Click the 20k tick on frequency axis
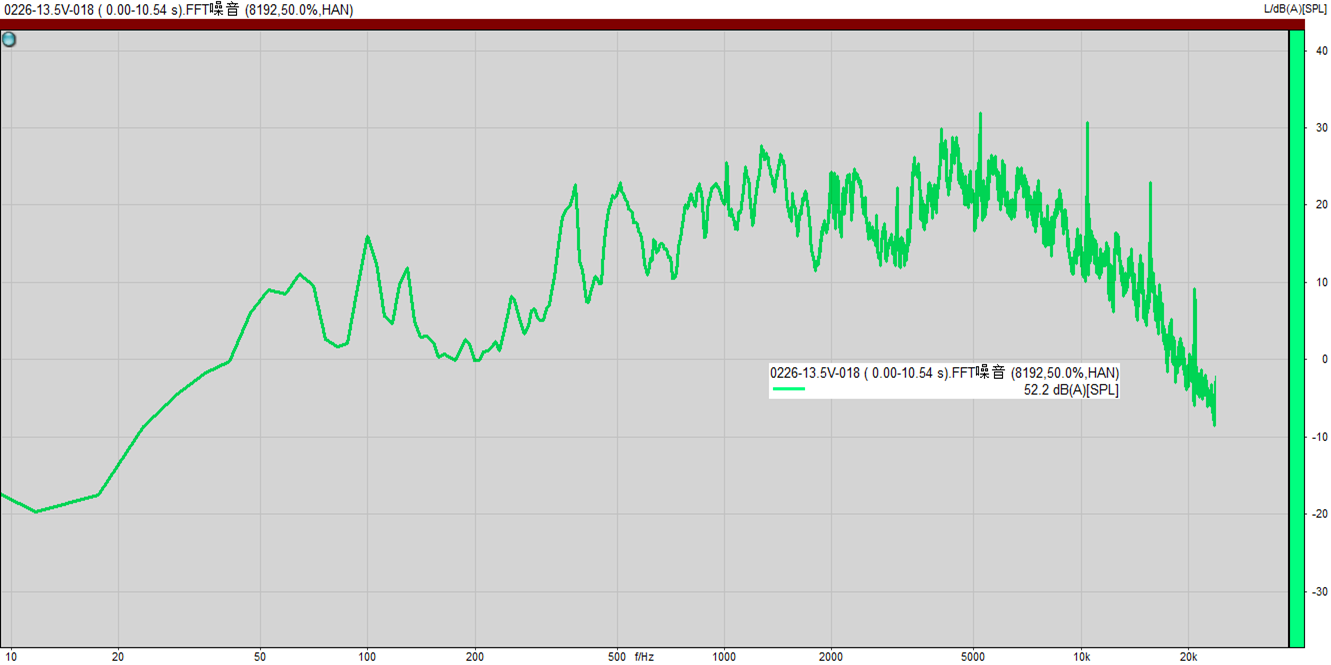Screen dimensions: 1331x665 tap(1188, 657)
